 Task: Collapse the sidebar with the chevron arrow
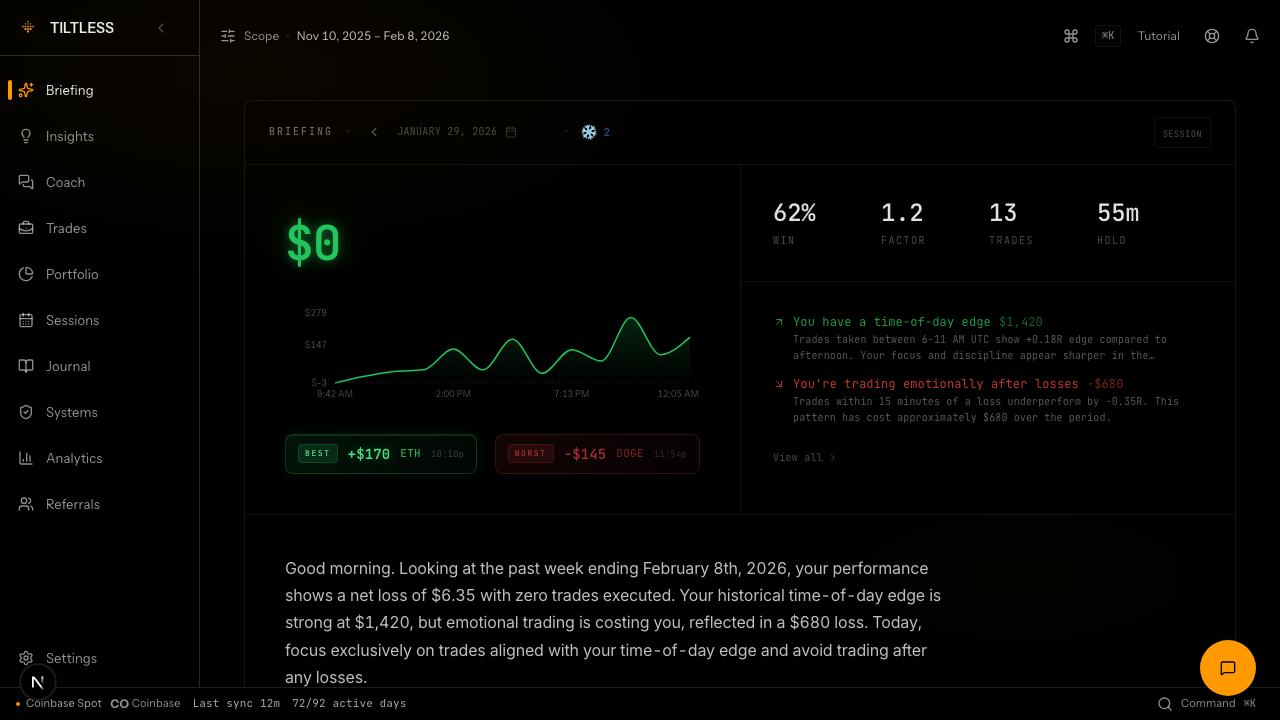click(x=161, y=28)
